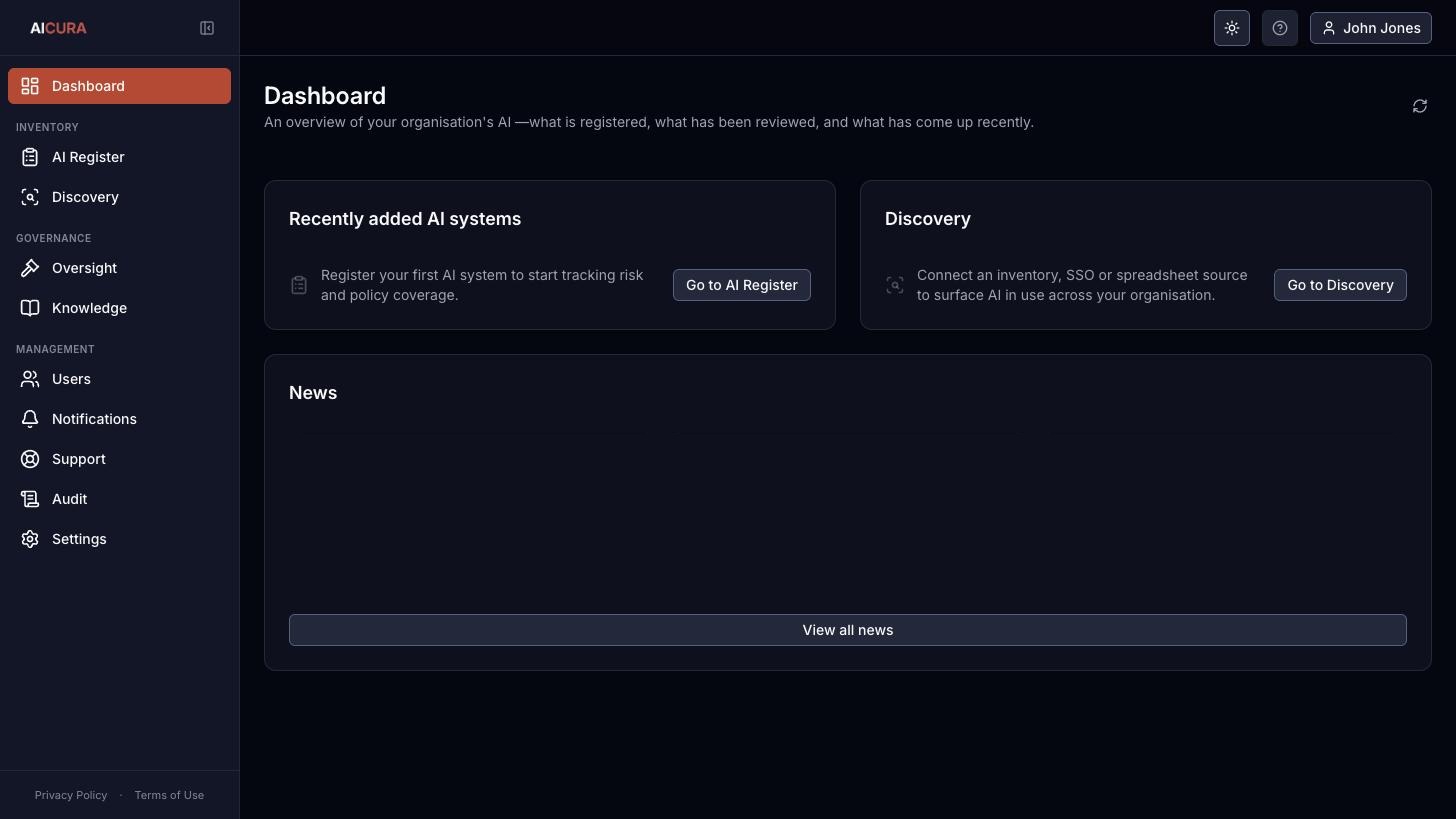Viewport: 1456px width, 819px height.
Task: Open the Knowledge section
Action: click(x=119, y=308)
